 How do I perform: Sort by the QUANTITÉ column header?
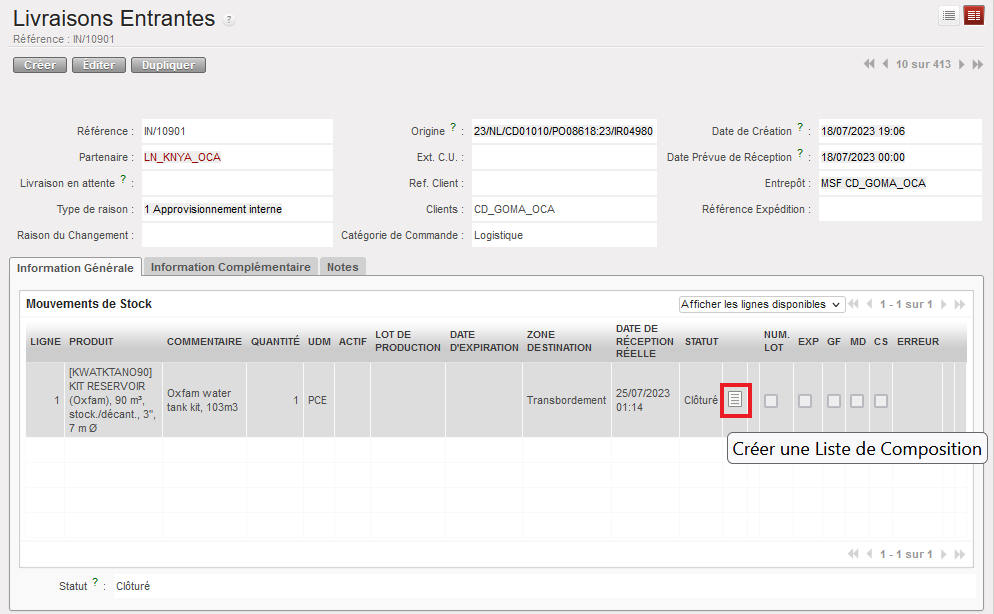[x=275, y=341]
